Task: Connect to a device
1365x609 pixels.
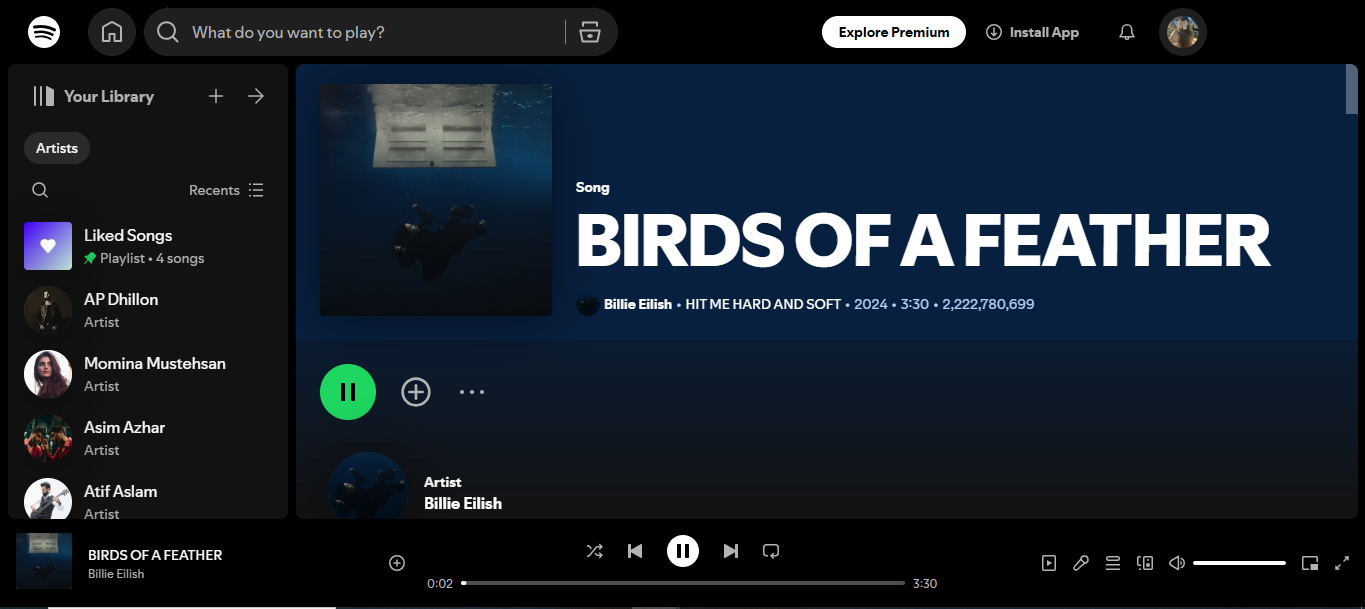Action: (x=1145, y=562)
